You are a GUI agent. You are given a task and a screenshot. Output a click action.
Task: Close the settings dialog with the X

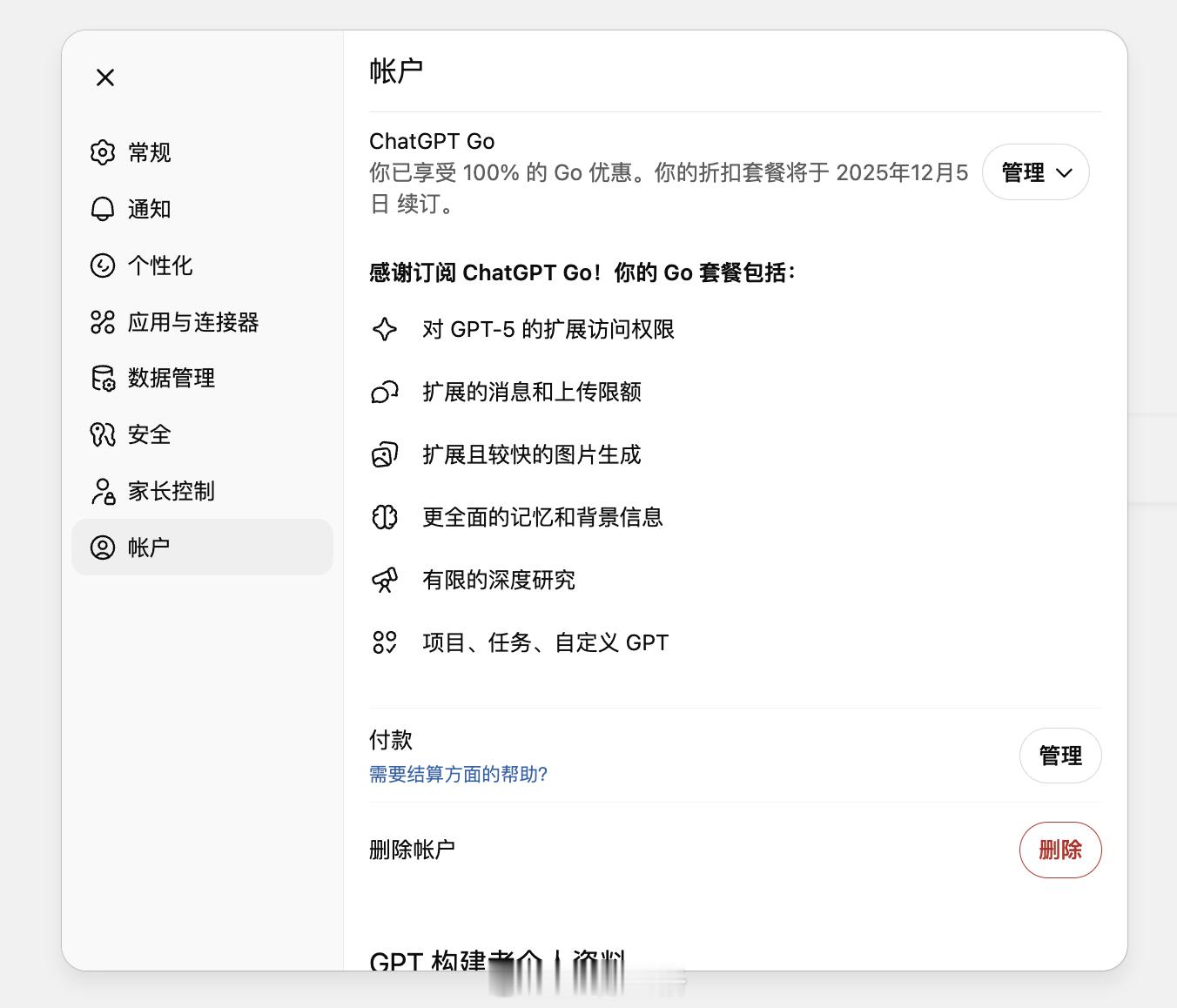point(105,77)
